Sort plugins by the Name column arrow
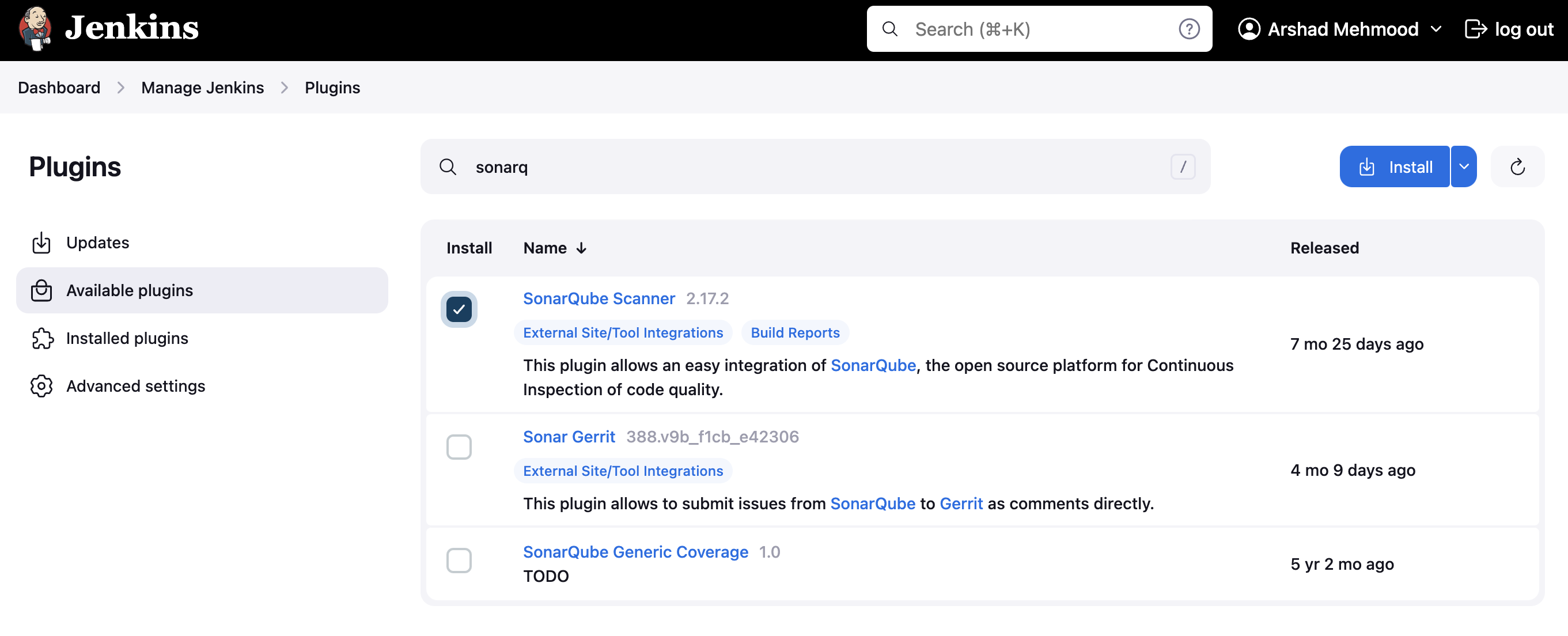This screenshot has width=1568, height=636. pyautogui.click(x=581, y=248)
